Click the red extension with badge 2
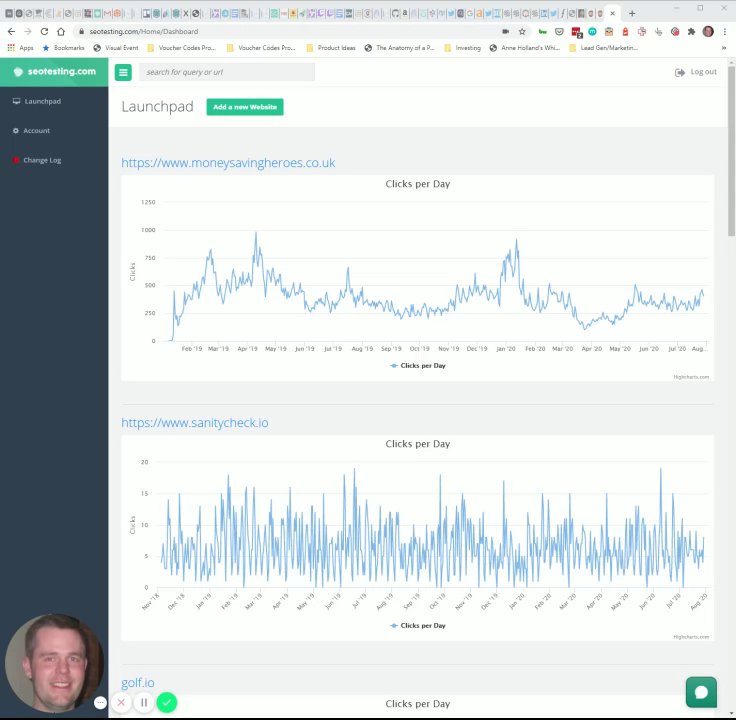736x720 pixels. [x=576, y=32]
